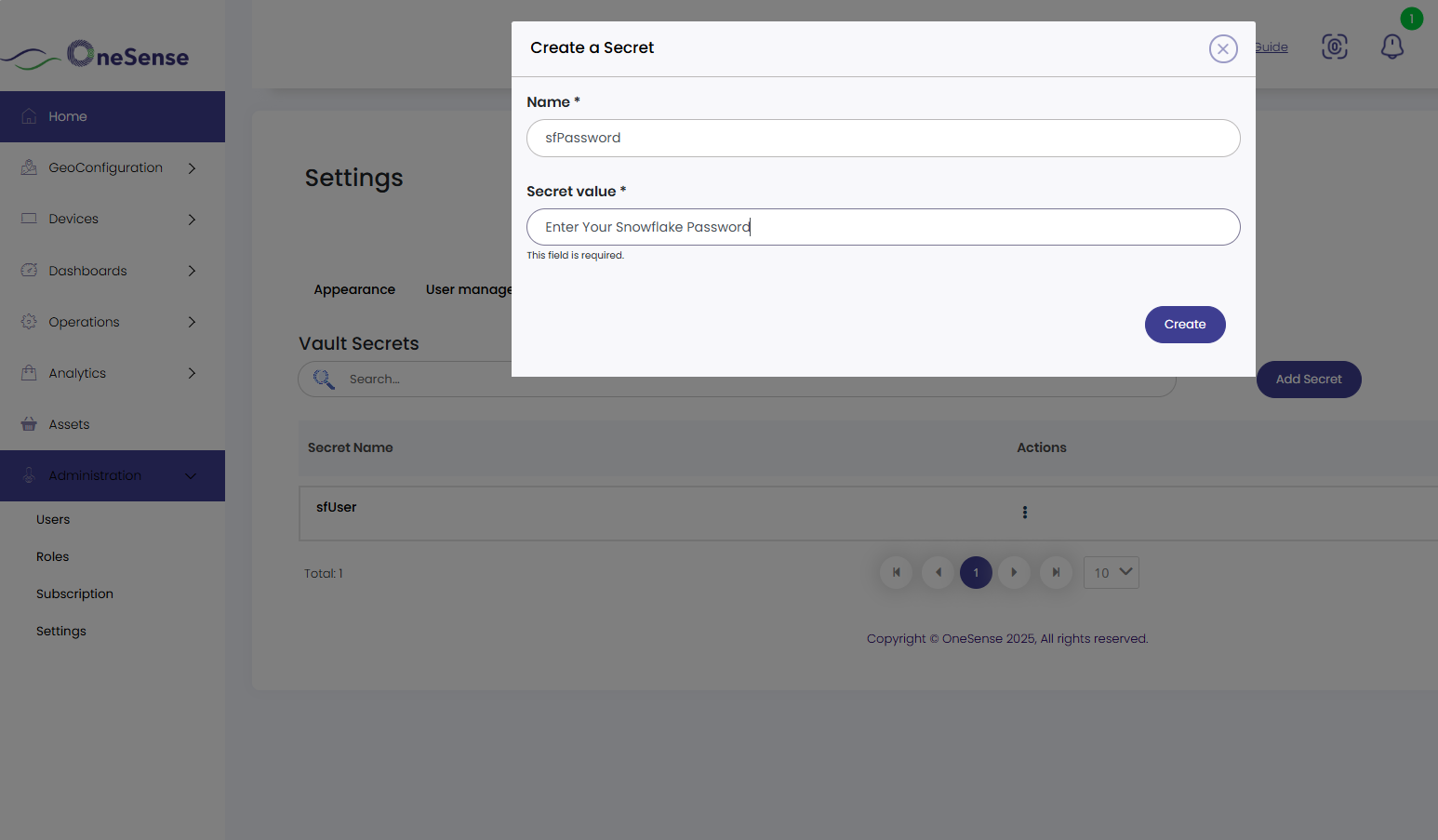
Task: Go to first page of pagination
Action: point(897,573)
